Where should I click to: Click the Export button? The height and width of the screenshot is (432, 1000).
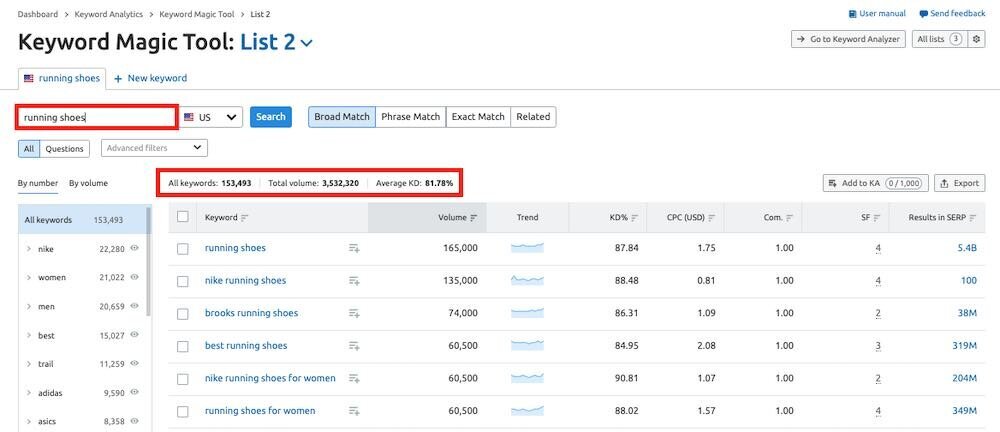pyautogui.click(x=960, y=183)
